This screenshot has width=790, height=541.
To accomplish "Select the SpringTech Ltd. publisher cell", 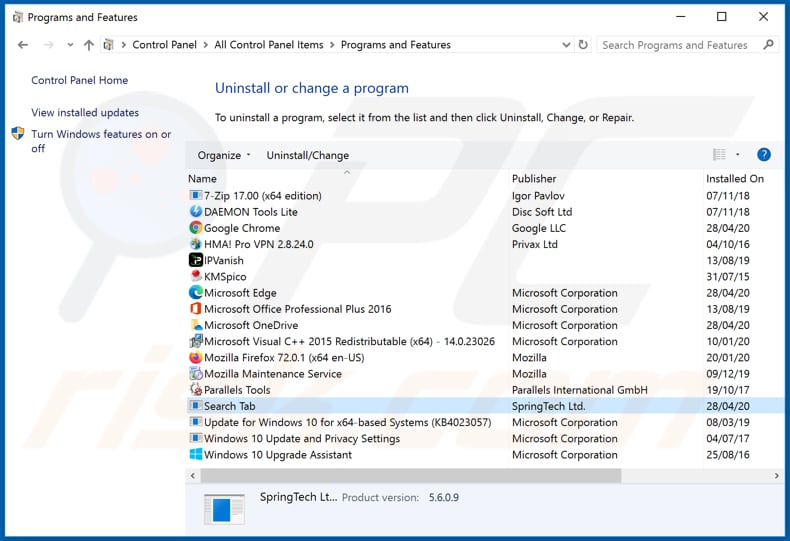I will click(548, 405).
